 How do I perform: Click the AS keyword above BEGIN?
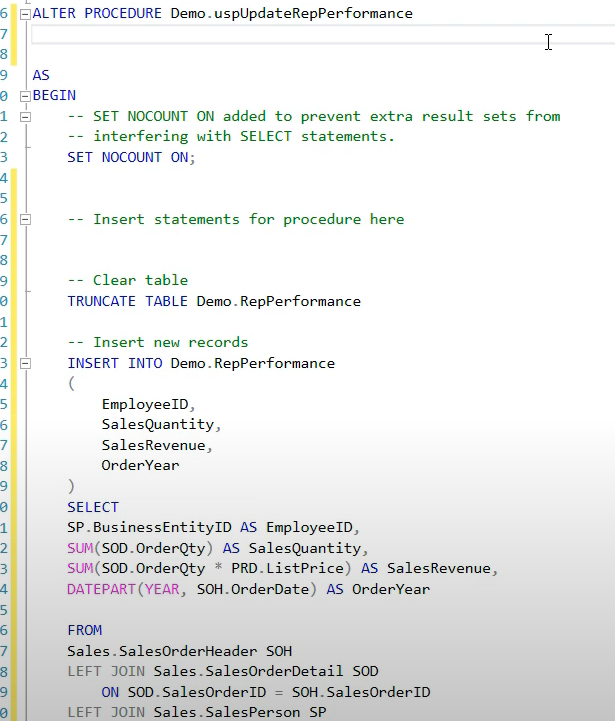click(41, 75)
